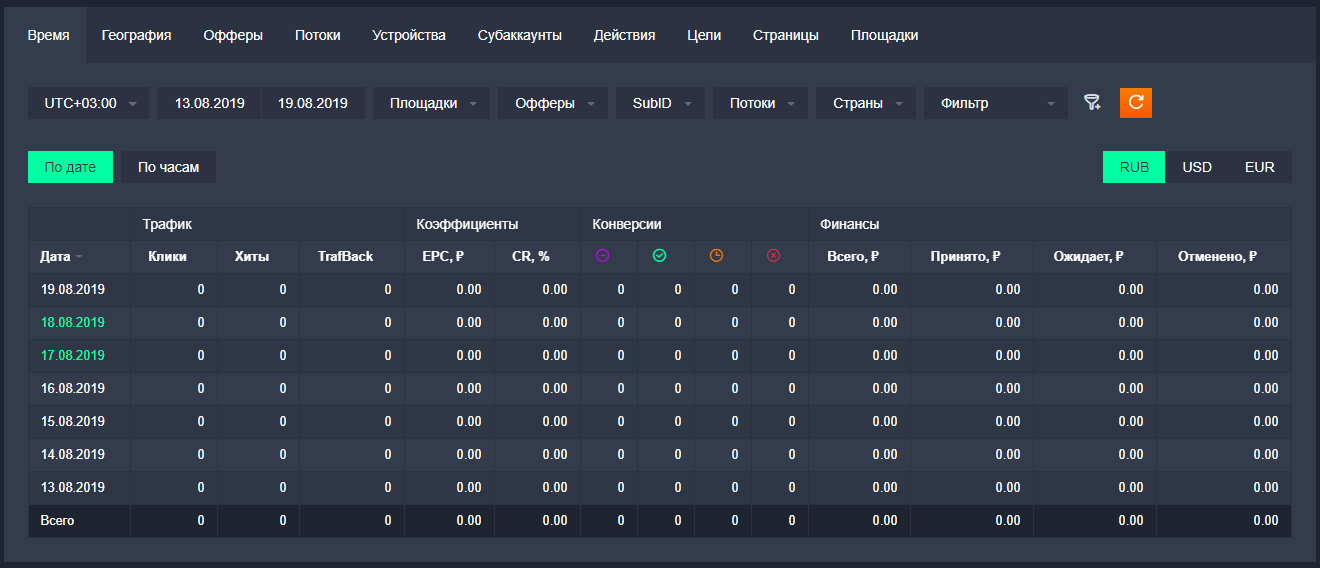Screen dimensions: 1320x568
Task: Click the red cross cancelled conversions icon
Action: tap(773, 256)
